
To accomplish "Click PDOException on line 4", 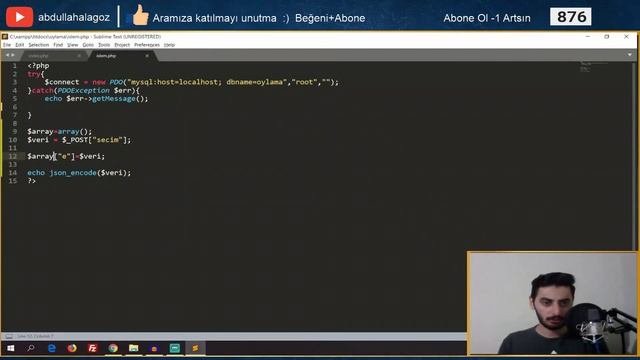I will [x=83, y=90].
